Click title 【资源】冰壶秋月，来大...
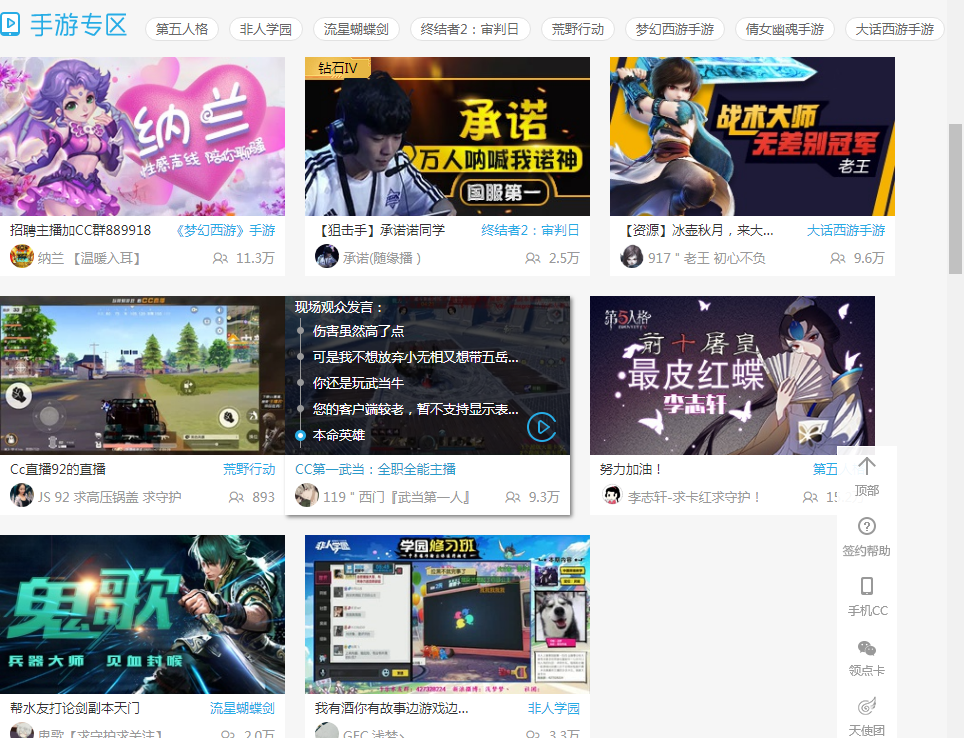The width and height of the screenshot is (964, 738). (x=697, y=231)
